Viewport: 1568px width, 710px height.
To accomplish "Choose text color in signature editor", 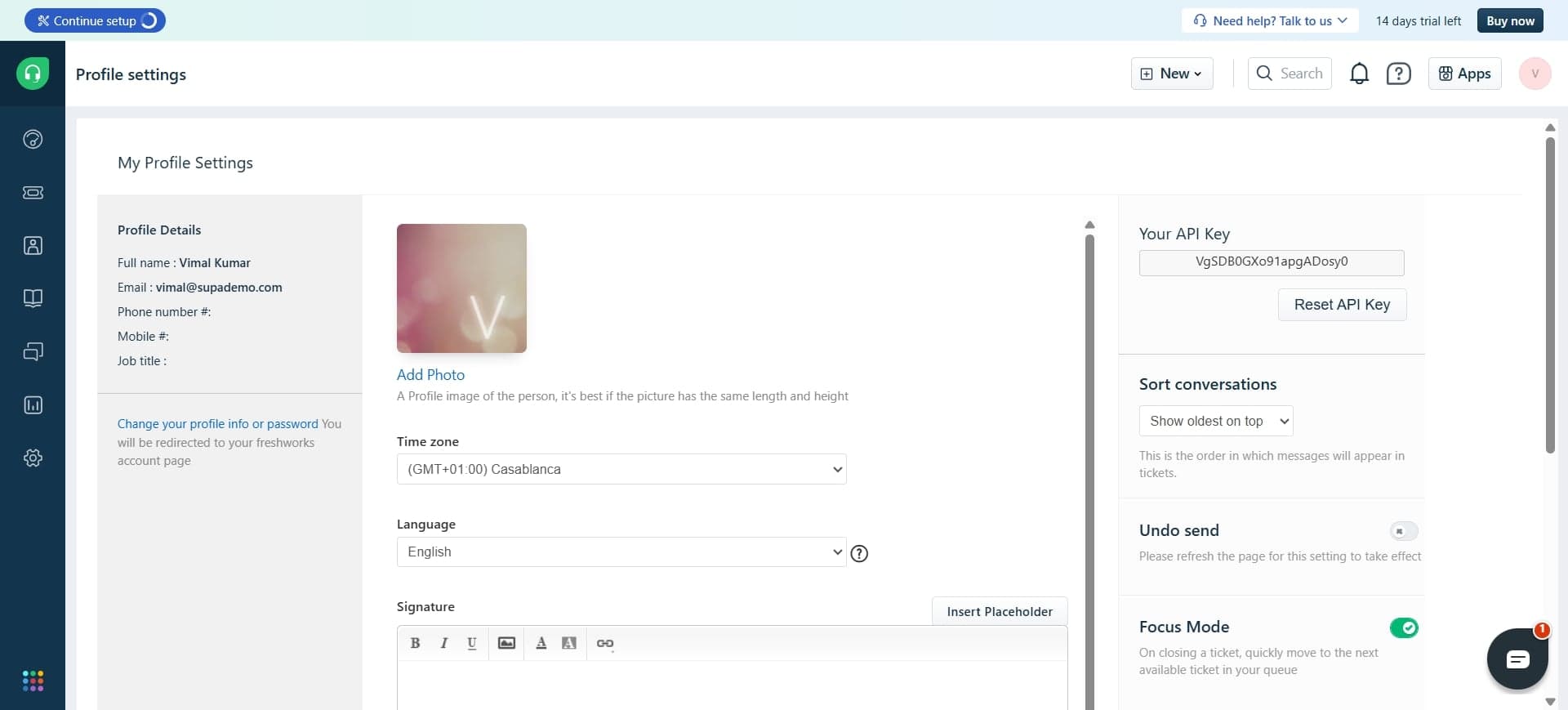I will 541,643.
